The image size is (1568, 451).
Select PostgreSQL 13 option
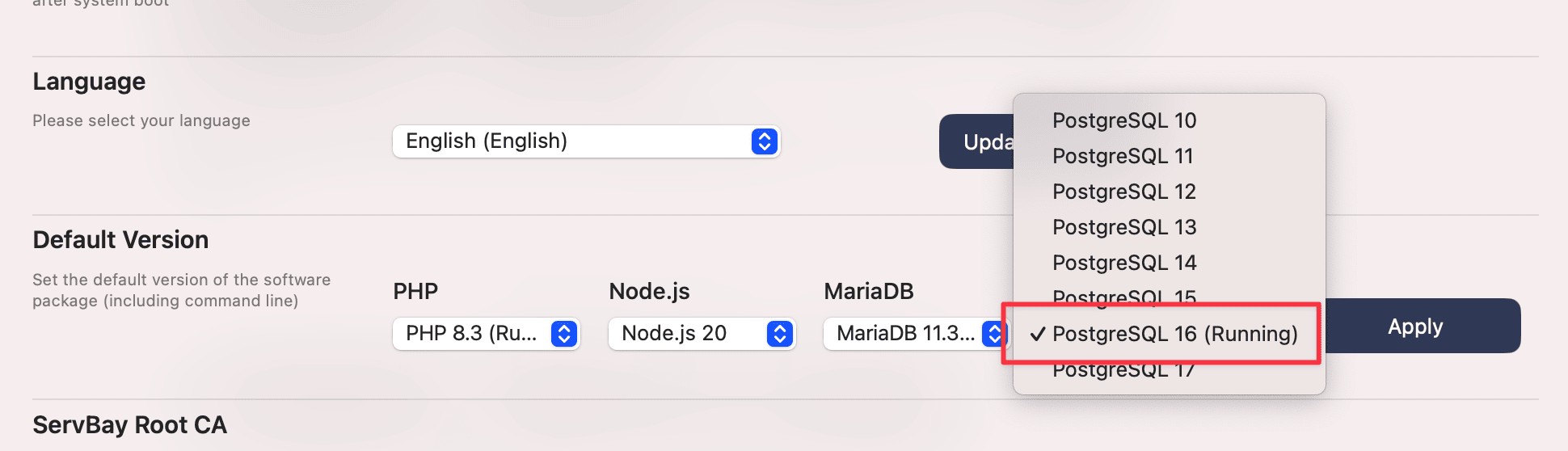click(x=1169, y=227)
